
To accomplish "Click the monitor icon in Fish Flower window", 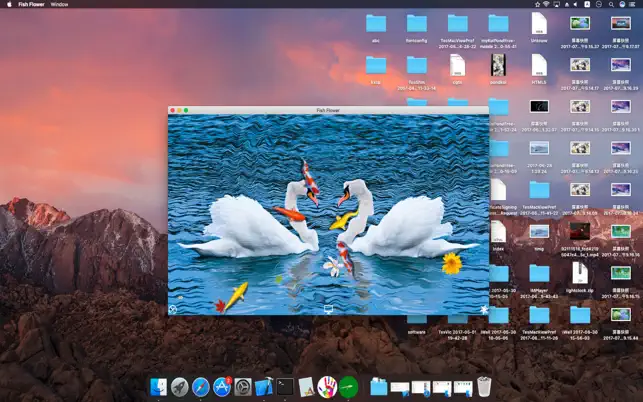I will (x=328, y=309).
